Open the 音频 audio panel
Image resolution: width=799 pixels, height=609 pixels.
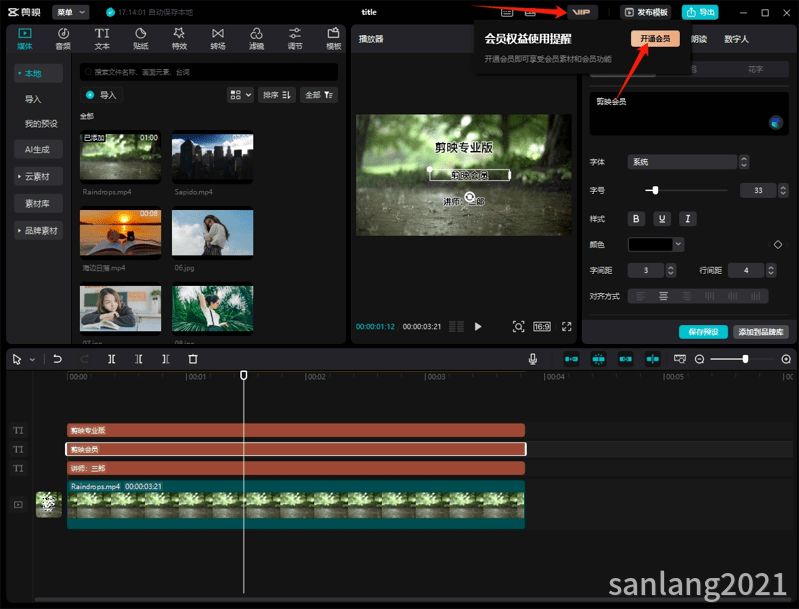[63, 39]
